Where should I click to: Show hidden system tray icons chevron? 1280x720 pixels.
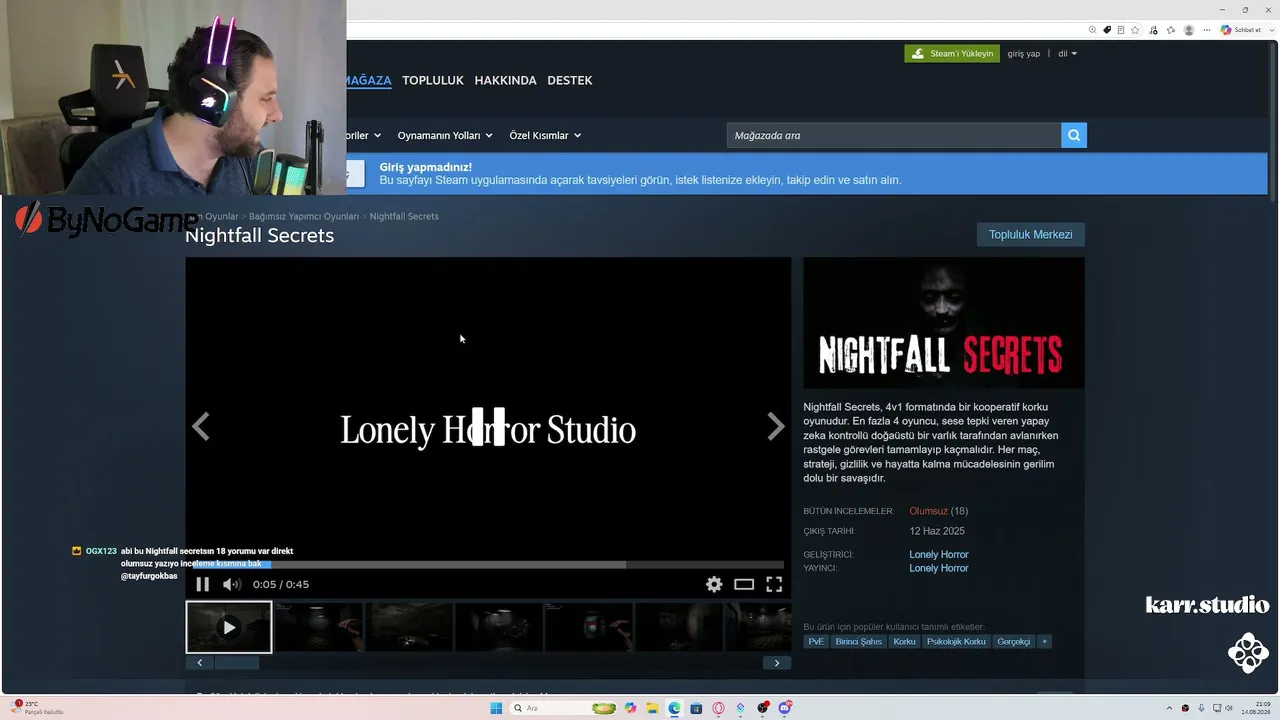(x=1170, y=708)
